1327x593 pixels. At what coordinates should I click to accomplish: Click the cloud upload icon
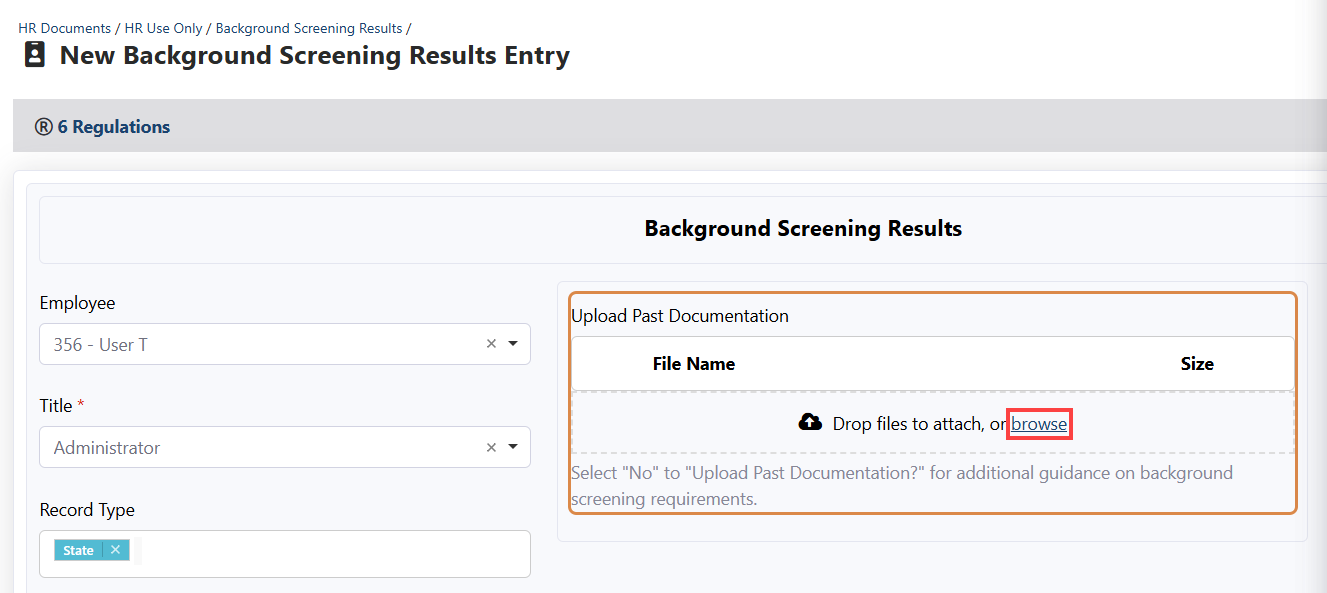click(x=810, y=423)
